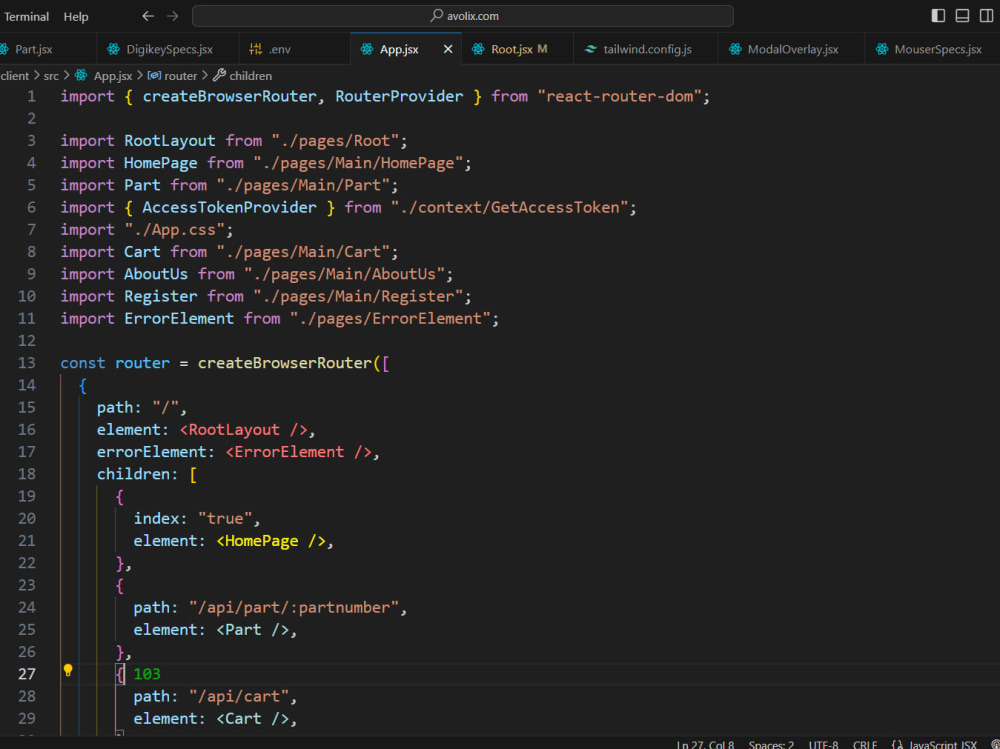Click the children breadcrumb symbol
The height and width of the screenshot is (749, 1000).
click(x=251, y=76)
